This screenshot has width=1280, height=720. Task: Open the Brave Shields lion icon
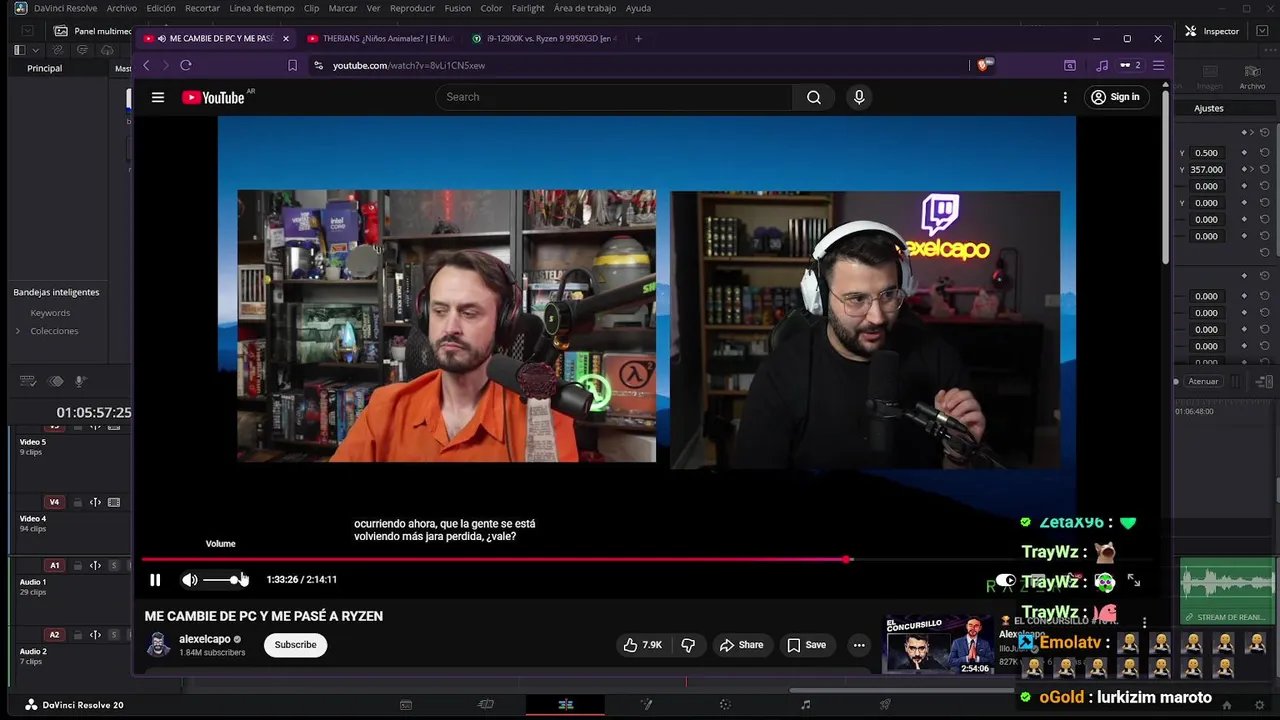984,65
